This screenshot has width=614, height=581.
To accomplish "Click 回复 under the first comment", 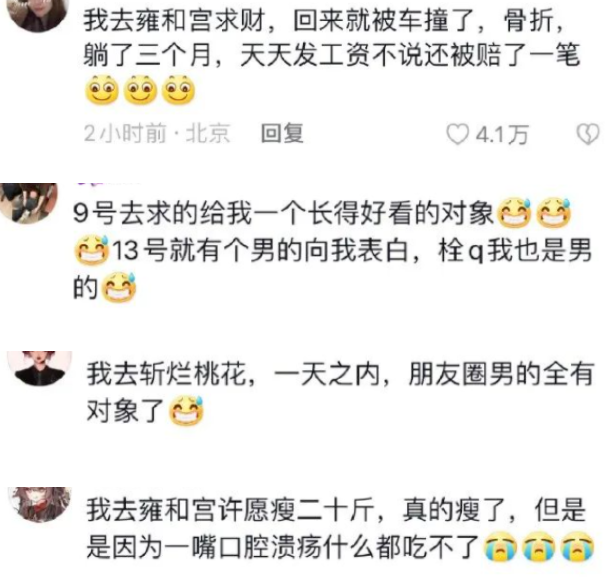I will pos(282,134).
